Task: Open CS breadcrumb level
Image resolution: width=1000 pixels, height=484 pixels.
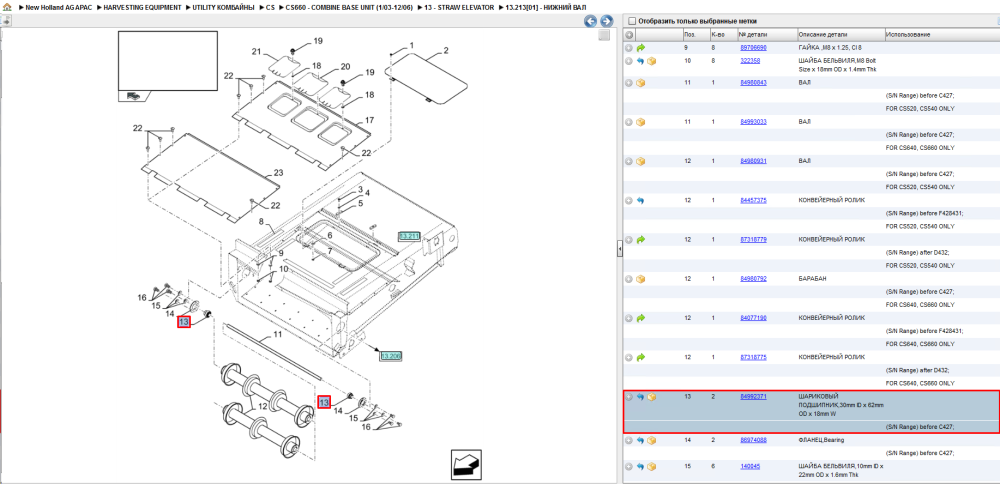Action: pyautogui.click(x=270, y=7)
